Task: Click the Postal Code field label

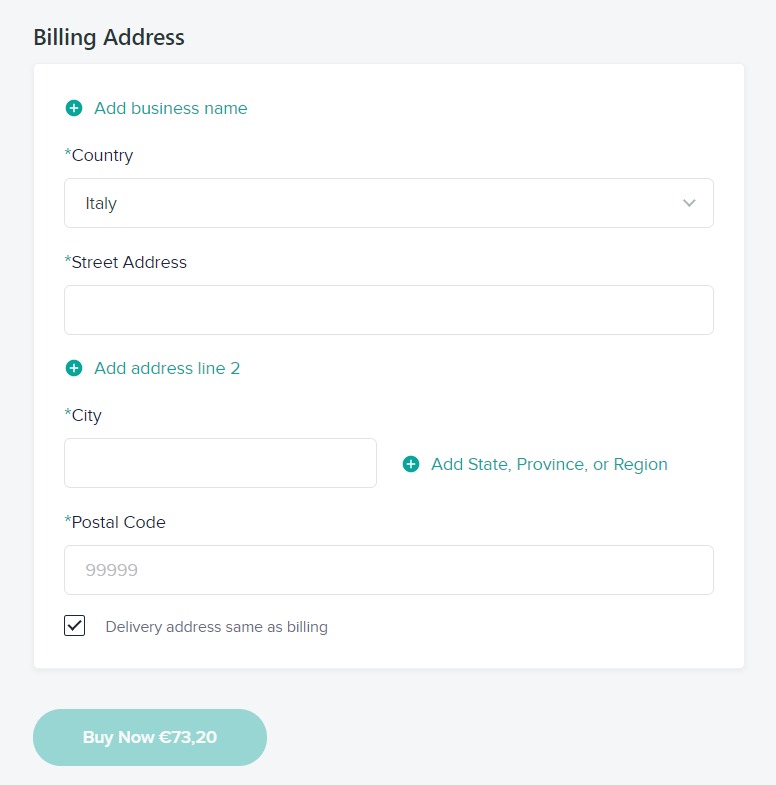Action: [x=115, y=522]
